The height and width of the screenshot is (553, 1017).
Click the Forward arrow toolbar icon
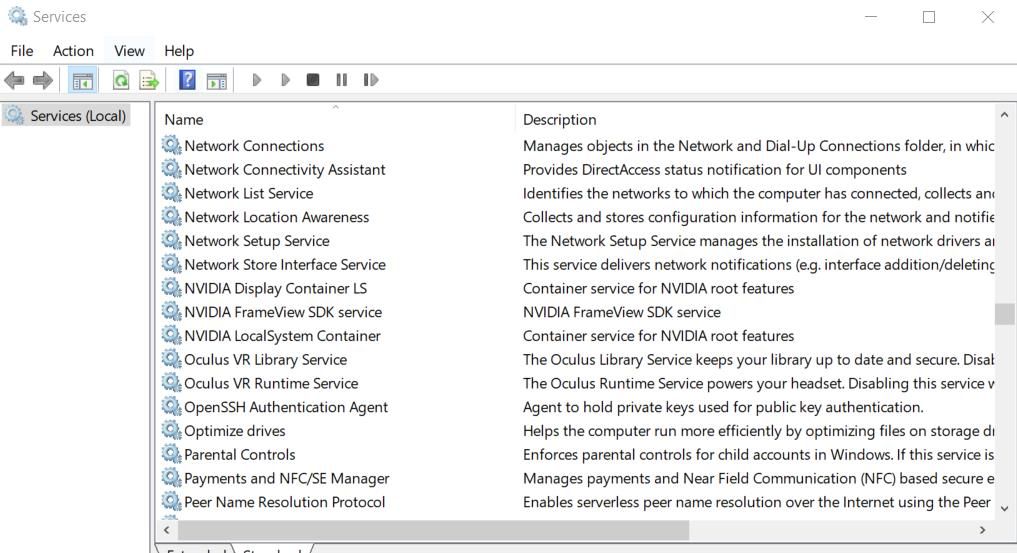[42, 80]
